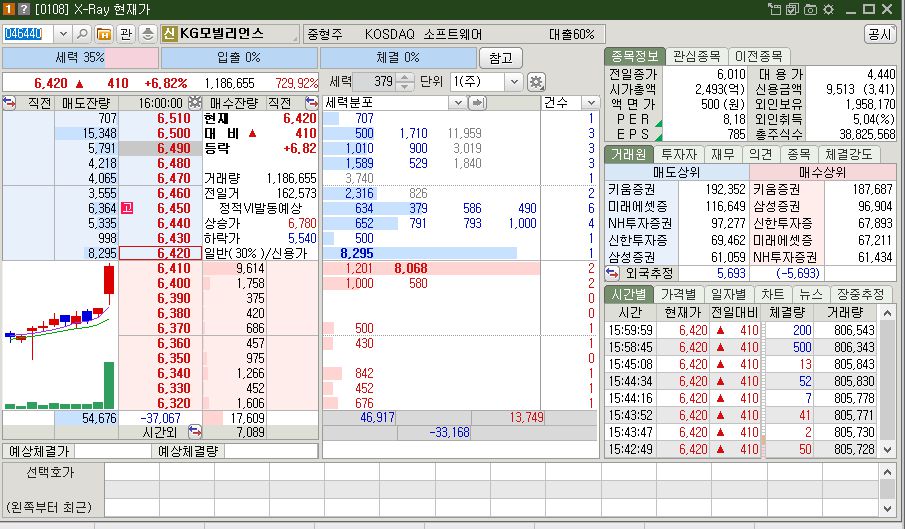Viewport: 905px width, 529px height.
Task: Click the 매수상위 column header
Action: point(822,172)
